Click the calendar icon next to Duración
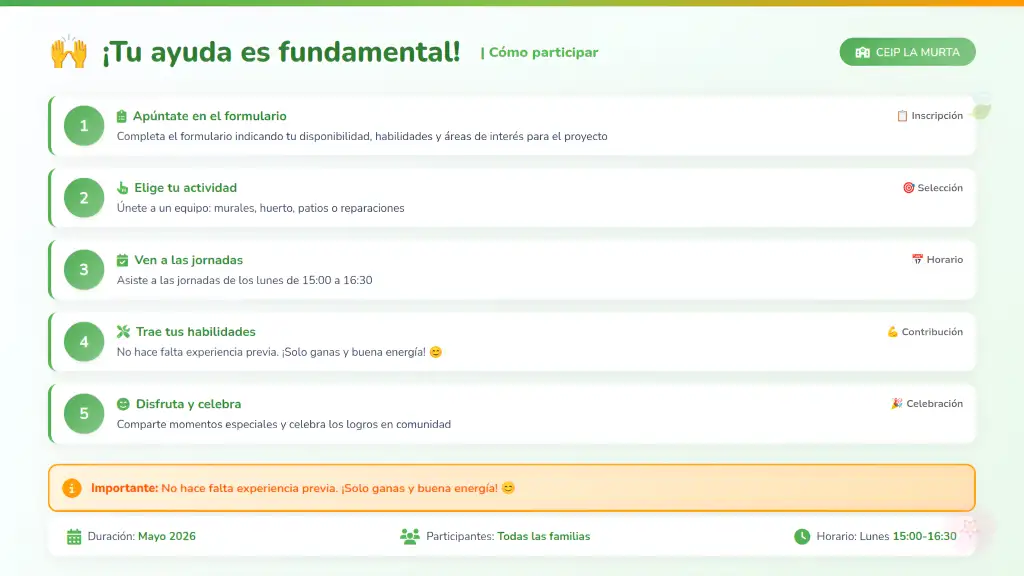The image size is (1024, 576). (74, 536)
